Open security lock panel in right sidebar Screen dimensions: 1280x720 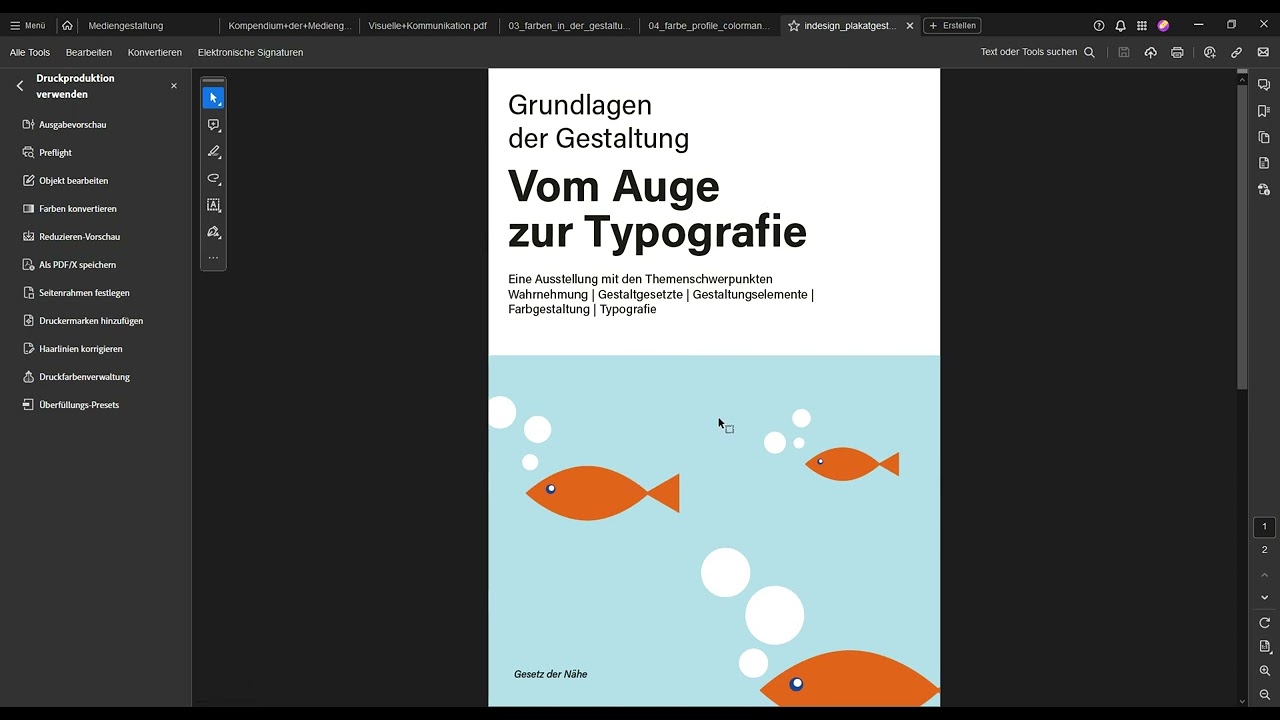(1264, 189)
